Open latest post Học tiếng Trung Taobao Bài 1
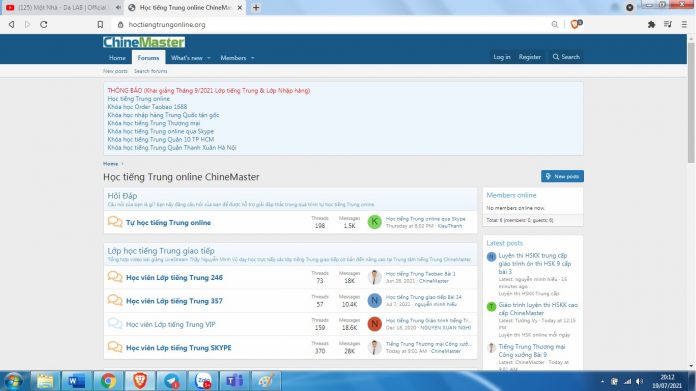696x391 pixels. (420, 274)
